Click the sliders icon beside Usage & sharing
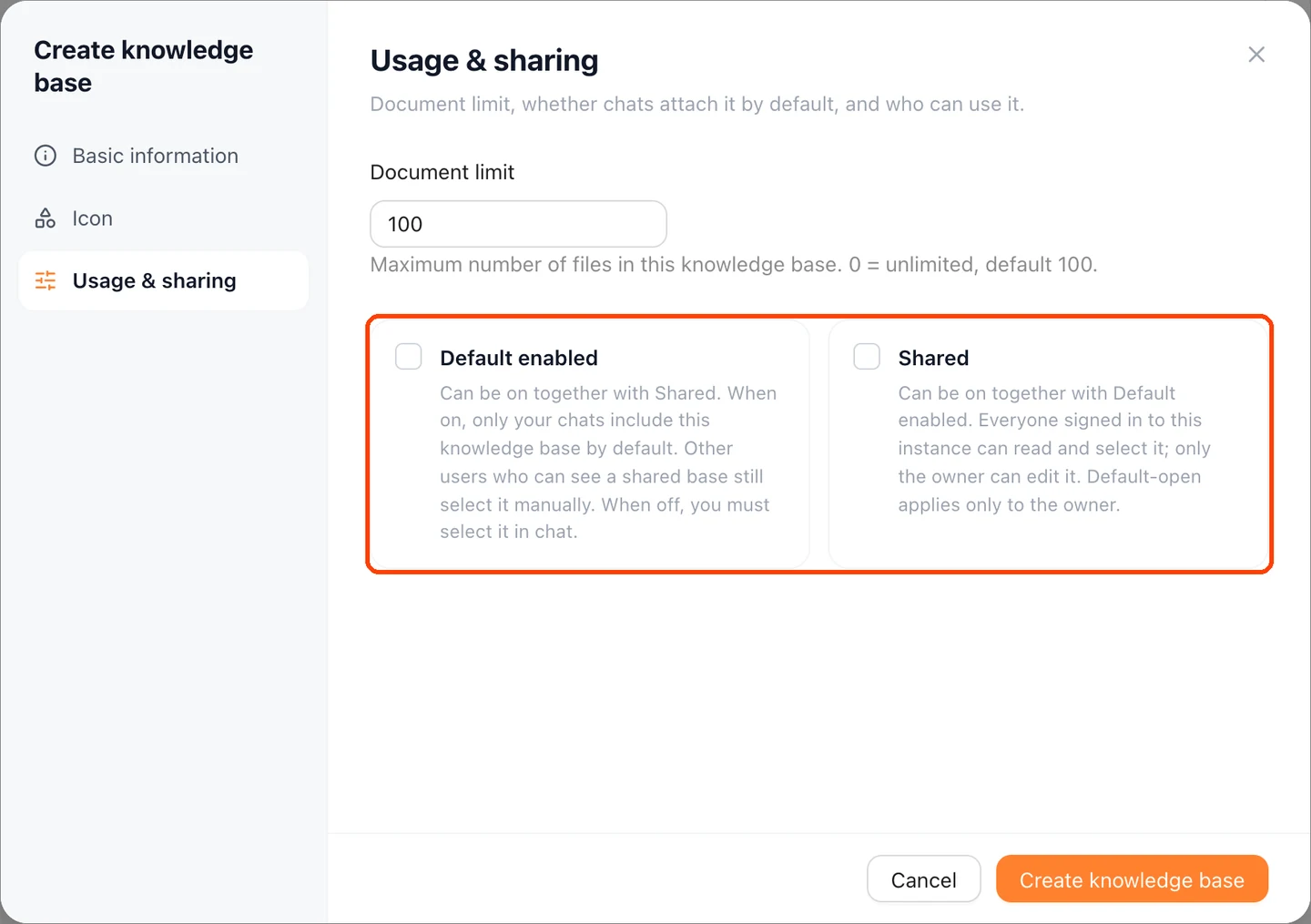 pos(46,280)
